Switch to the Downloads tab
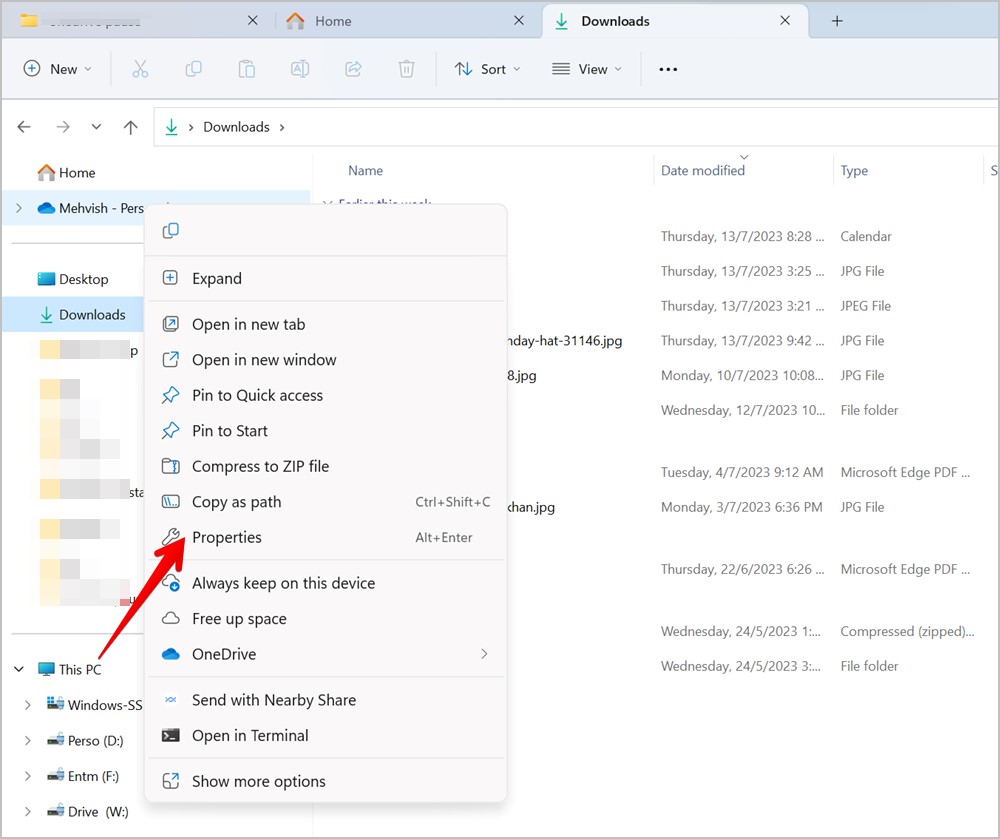Screen dimensions: 1000x839 point(675,21)
